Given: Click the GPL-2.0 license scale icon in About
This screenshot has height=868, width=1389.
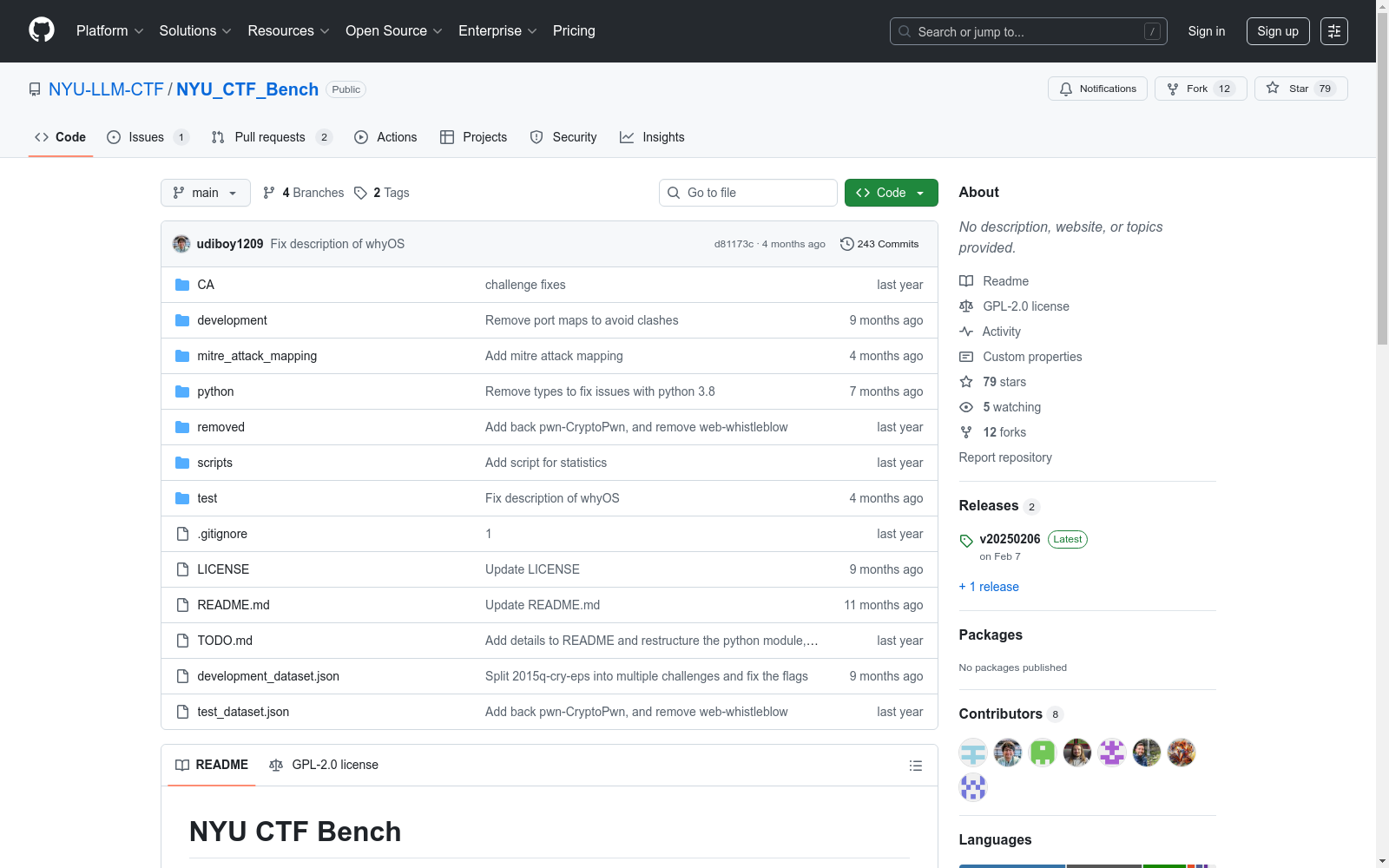Looking at the screenshot, I should tap(966, 306).
